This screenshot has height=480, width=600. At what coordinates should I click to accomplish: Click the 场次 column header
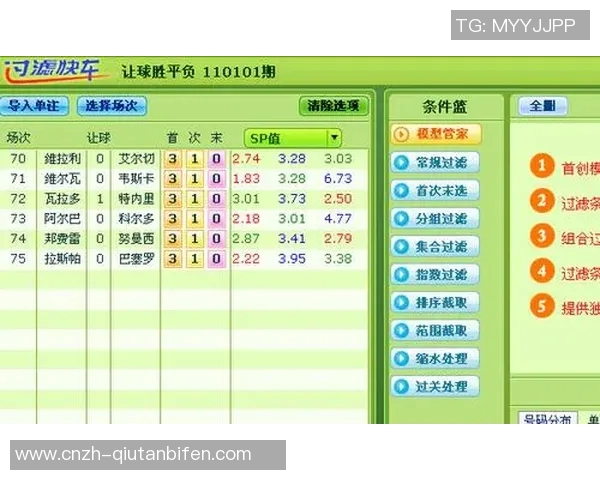[x=18, y=138]
